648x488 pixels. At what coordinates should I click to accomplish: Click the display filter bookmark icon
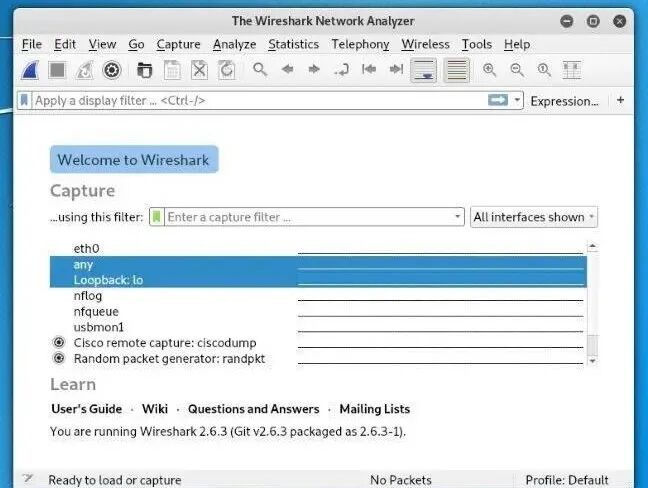click(24, 100)
